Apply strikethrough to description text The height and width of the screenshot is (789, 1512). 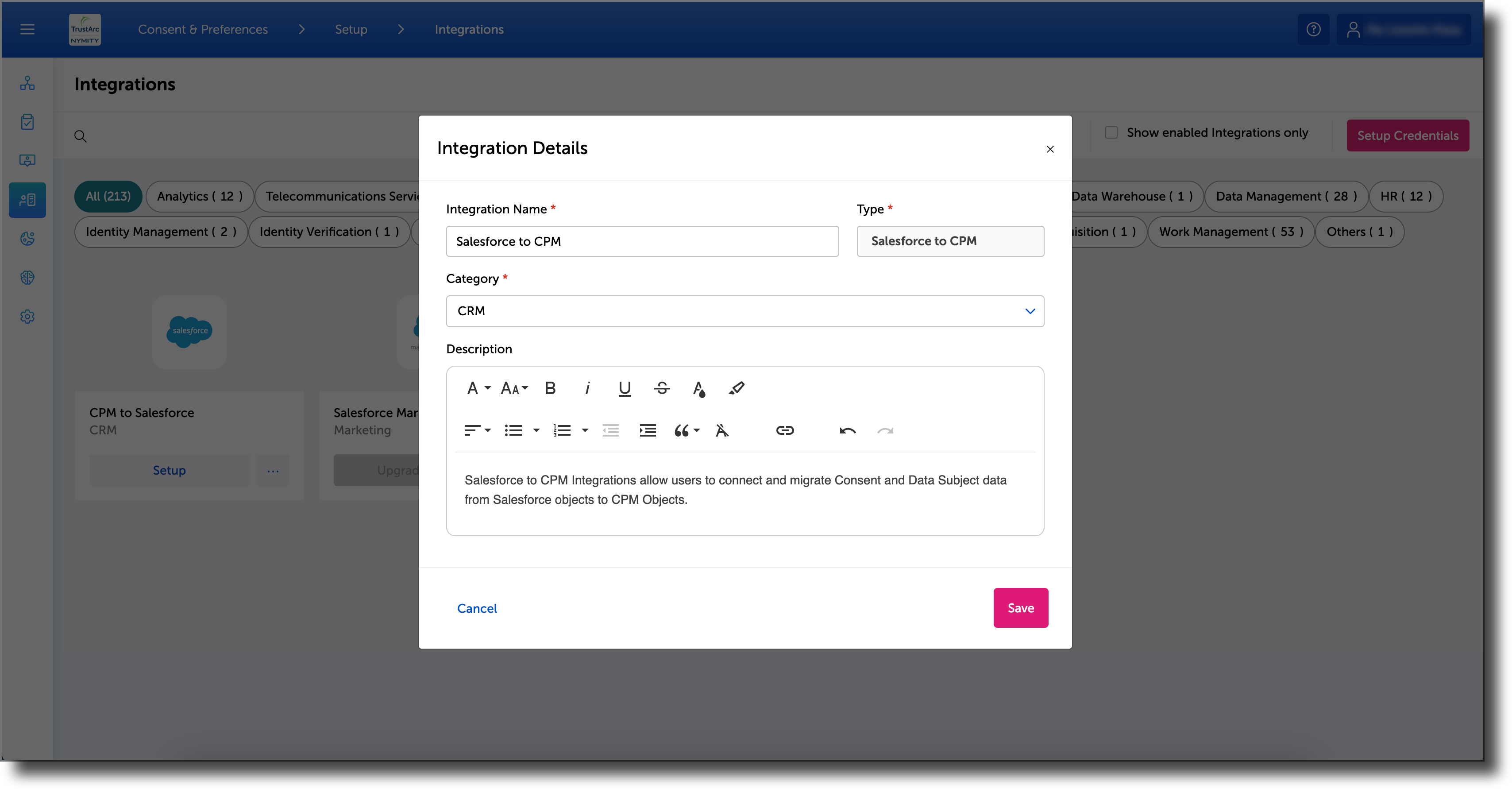[661, 388]
